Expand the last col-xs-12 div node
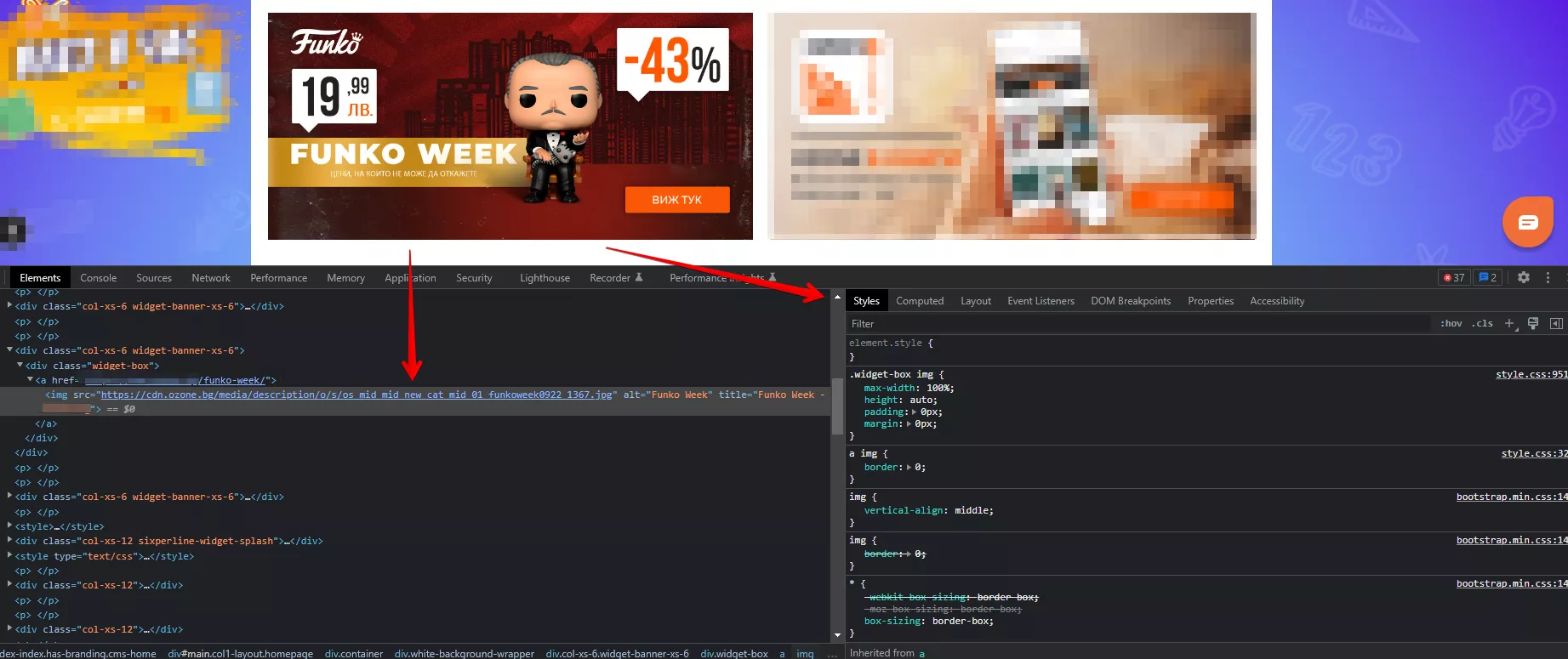 (x=10, y=628)
